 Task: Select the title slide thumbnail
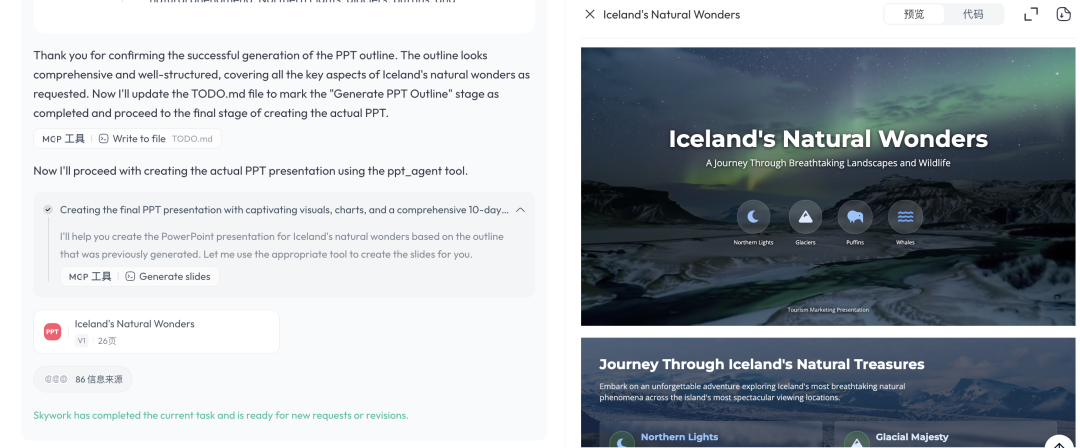(829, 186)
